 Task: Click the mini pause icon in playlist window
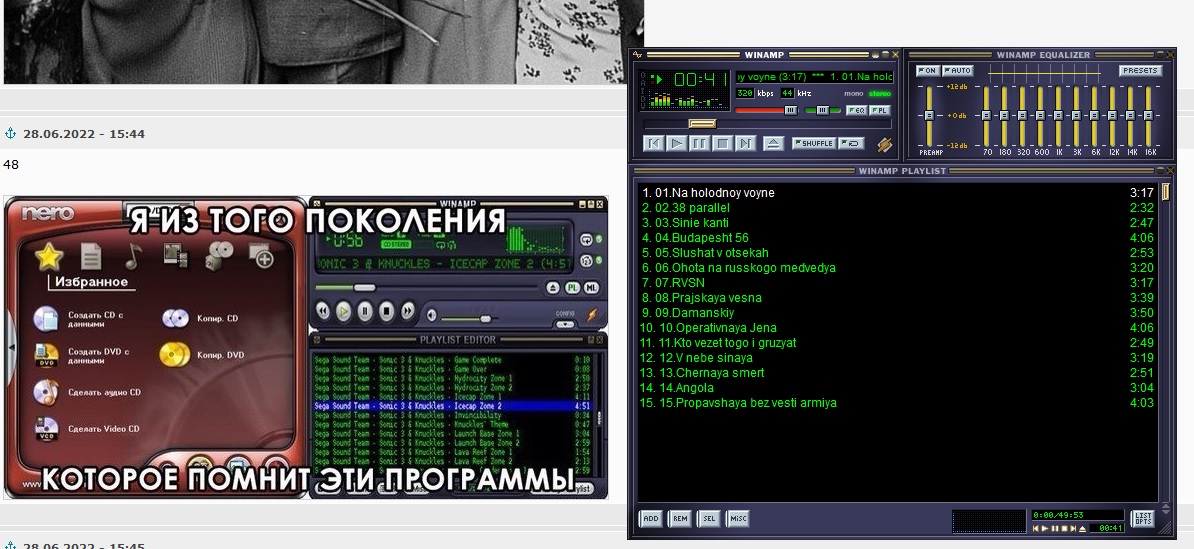point(1055,528)
